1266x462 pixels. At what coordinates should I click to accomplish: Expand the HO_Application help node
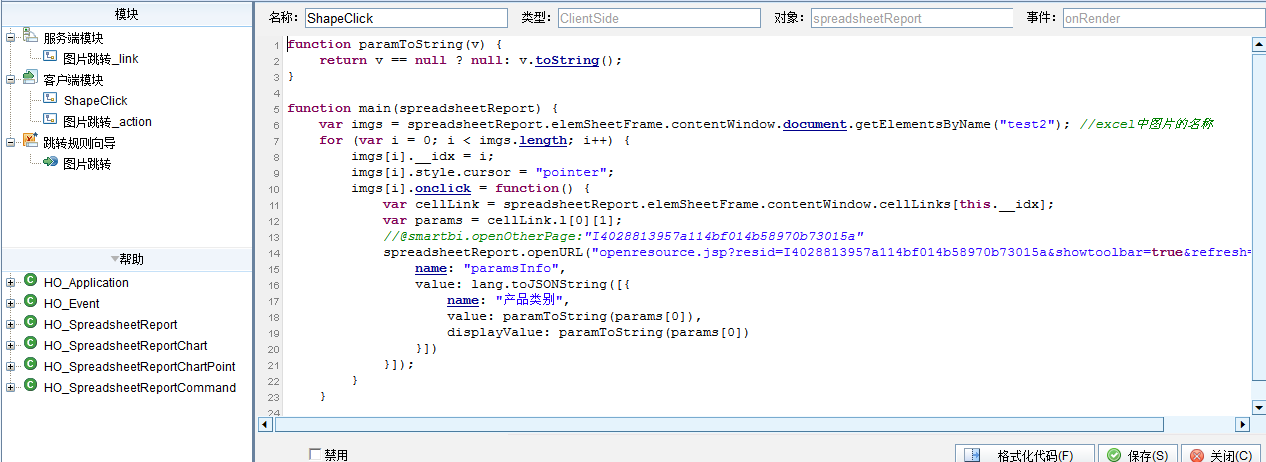11,282
